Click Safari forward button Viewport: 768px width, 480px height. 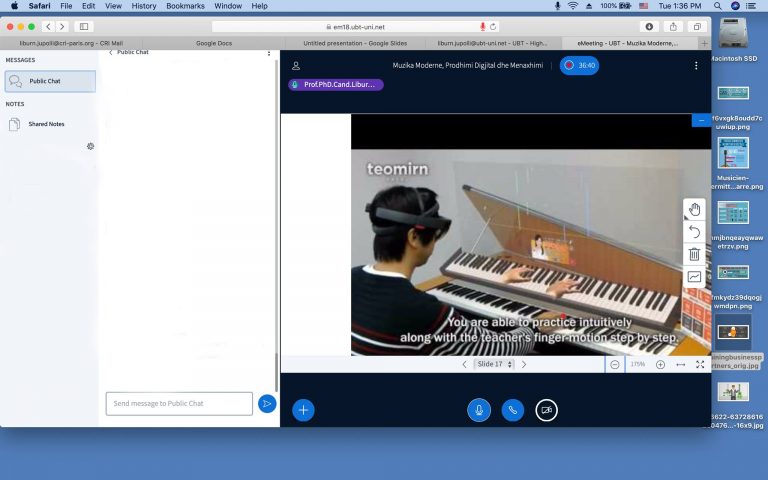pyautogui.click(x=62, y=26)
